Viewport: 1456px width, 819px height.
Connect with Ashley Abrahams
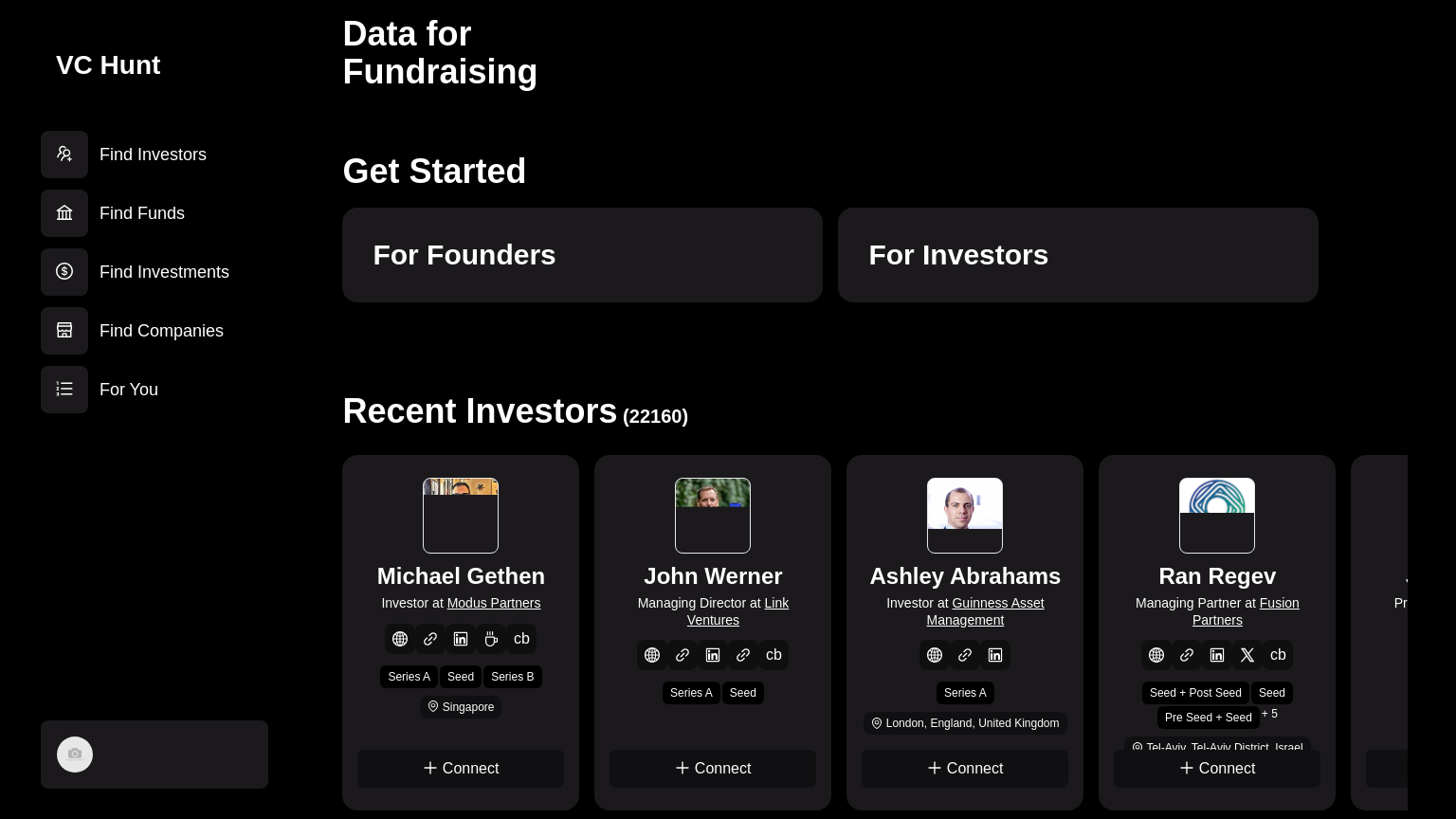click(965, 769)
